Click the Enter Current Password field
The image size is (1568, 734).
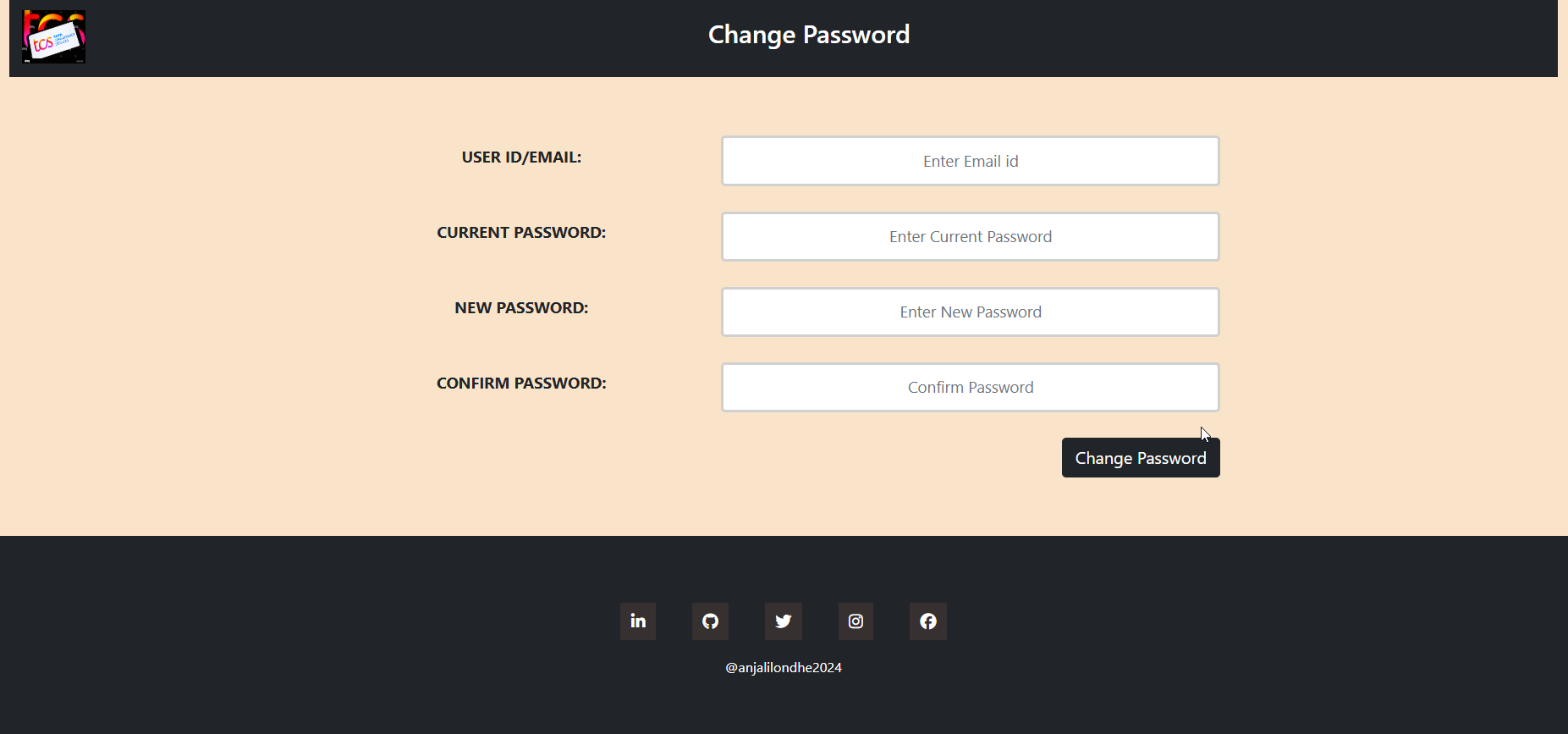(x=970, y=236)
